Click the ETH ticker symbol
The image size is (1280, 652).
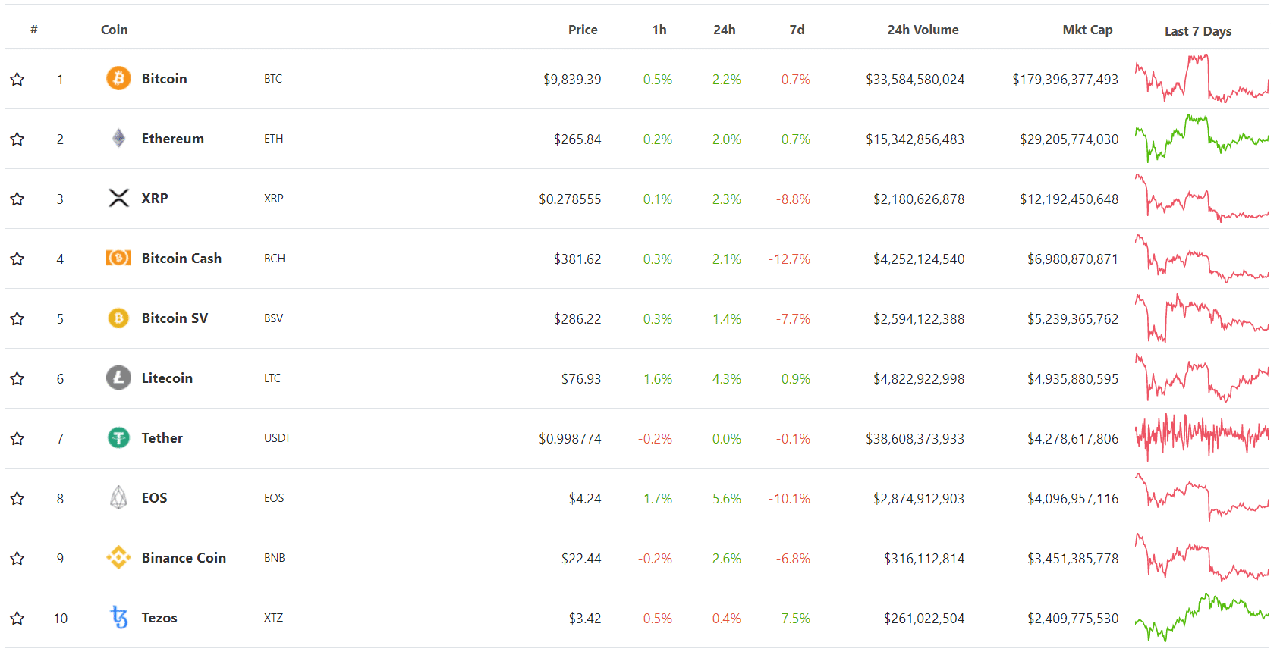pyautogui.click(x=274, y=139)
